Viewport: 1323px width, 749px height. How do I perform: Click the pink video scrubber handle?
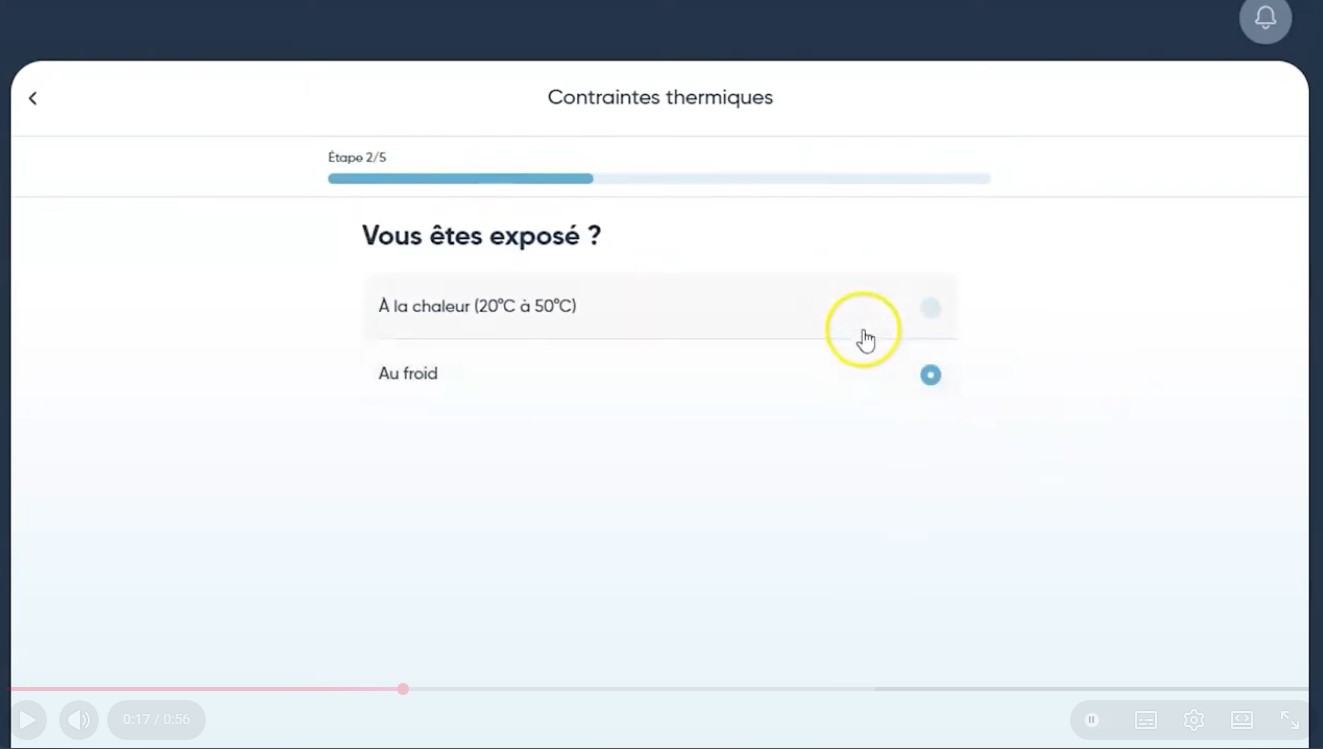click(403, 689)
